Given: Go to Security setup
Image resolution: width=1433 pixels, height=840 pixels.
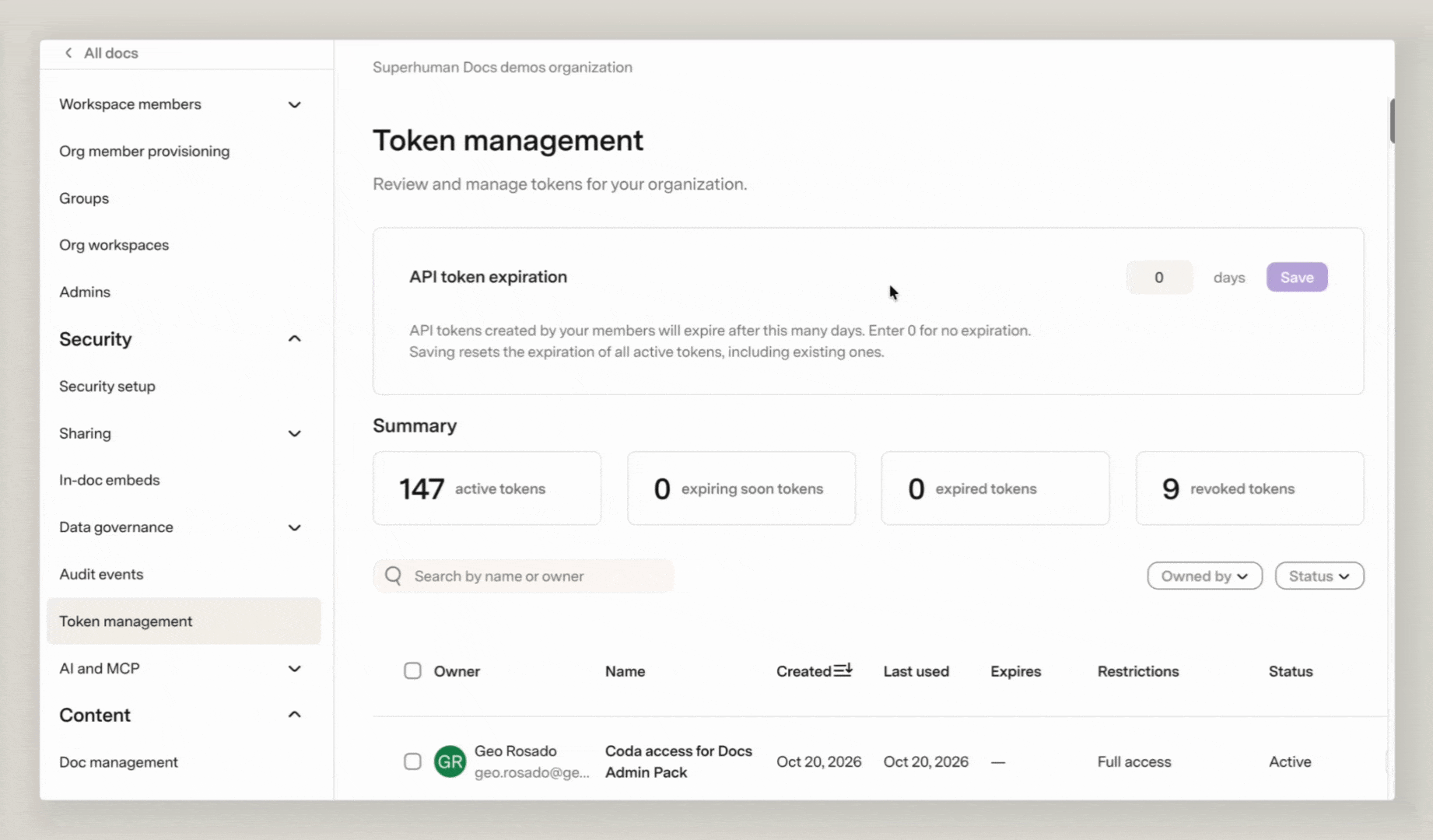Looking at the screenshot, I should (107, 386).
